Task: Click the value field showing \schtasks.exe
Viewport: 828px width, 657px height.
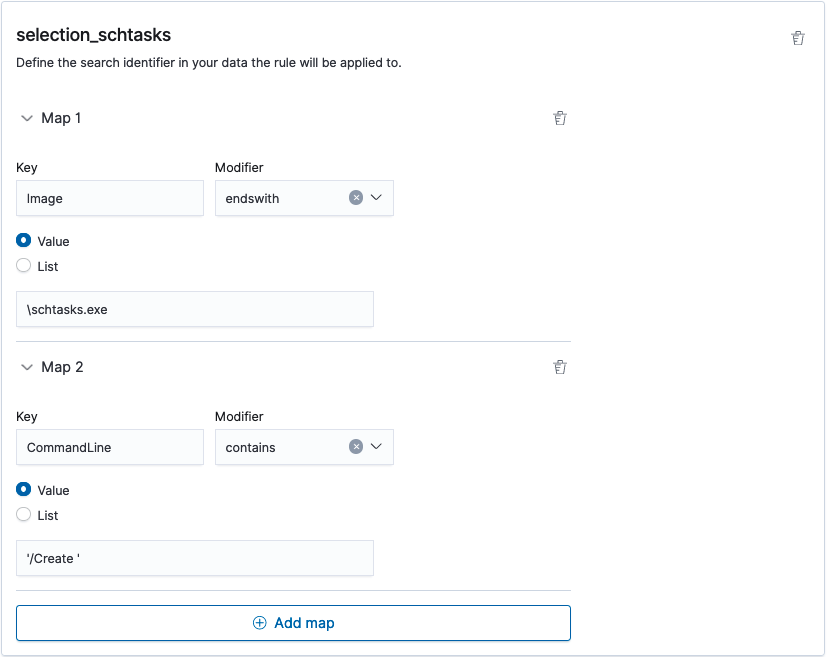Action: [x=194, y=308]
